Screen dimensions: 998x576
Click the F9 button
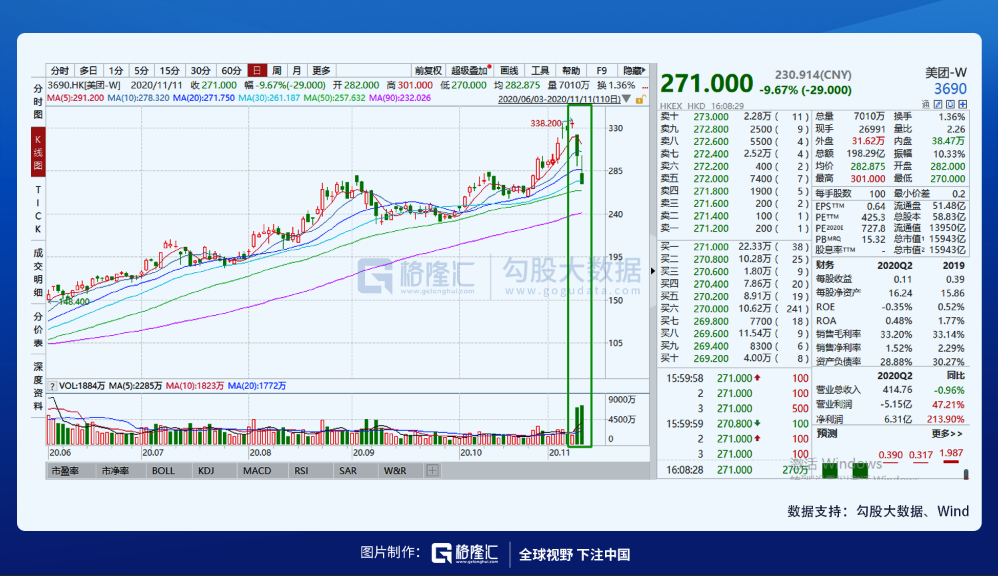(x=601, y=71)
